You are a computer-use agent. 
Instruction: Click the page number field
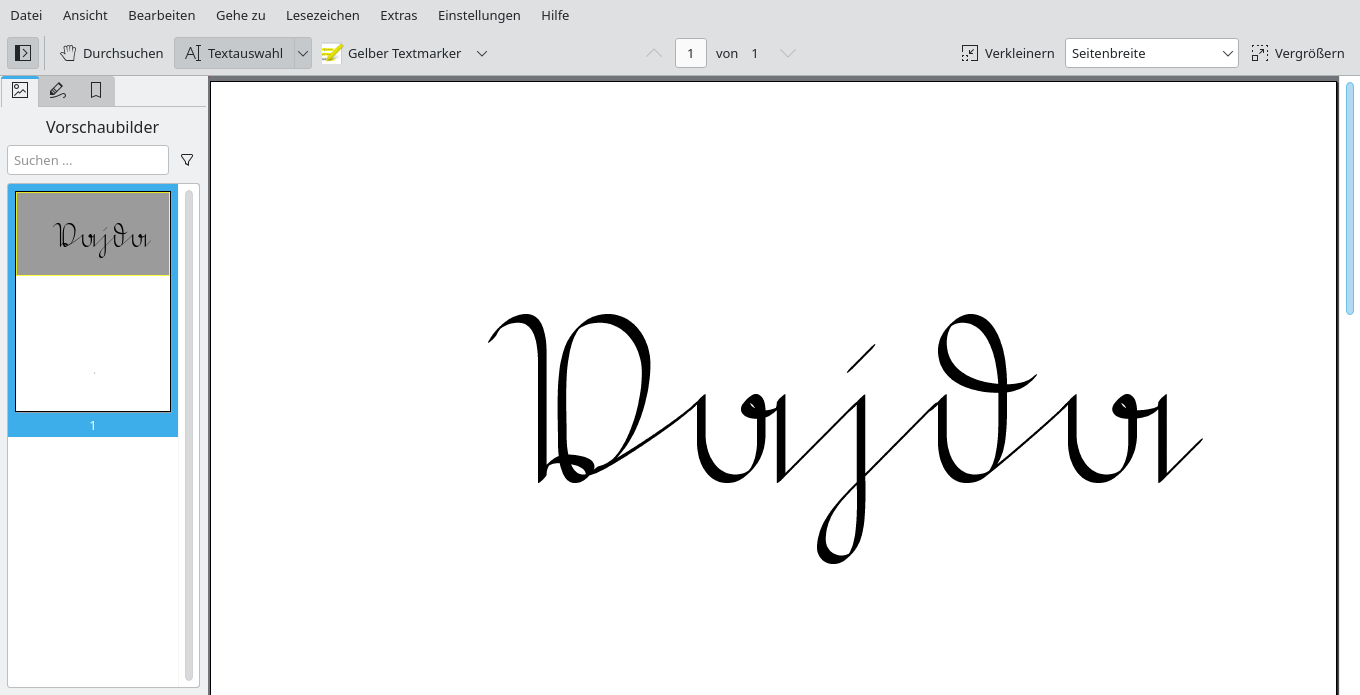click(691, 53)
